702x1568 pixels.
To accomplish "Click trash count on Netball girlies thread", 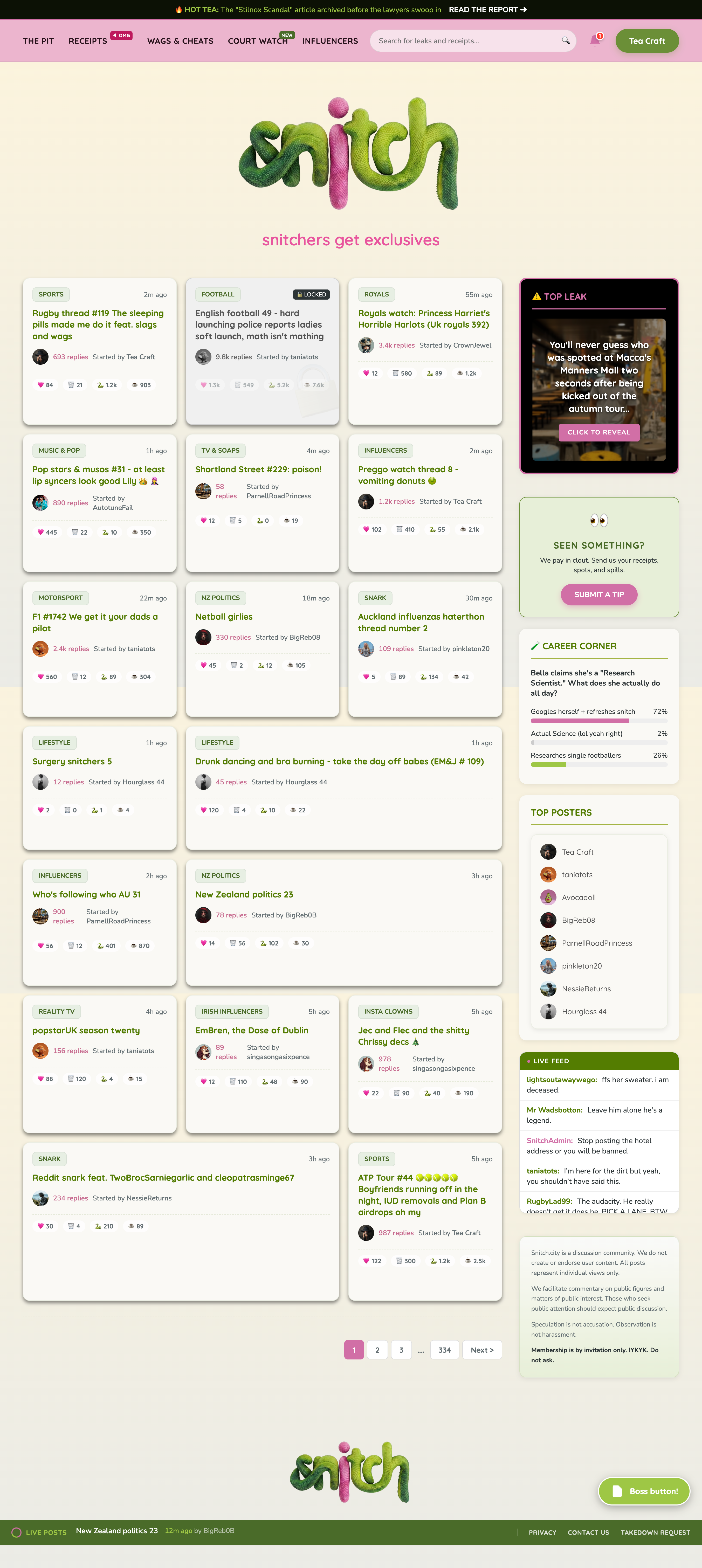I will pyautogui.click(x=237, y=665).
